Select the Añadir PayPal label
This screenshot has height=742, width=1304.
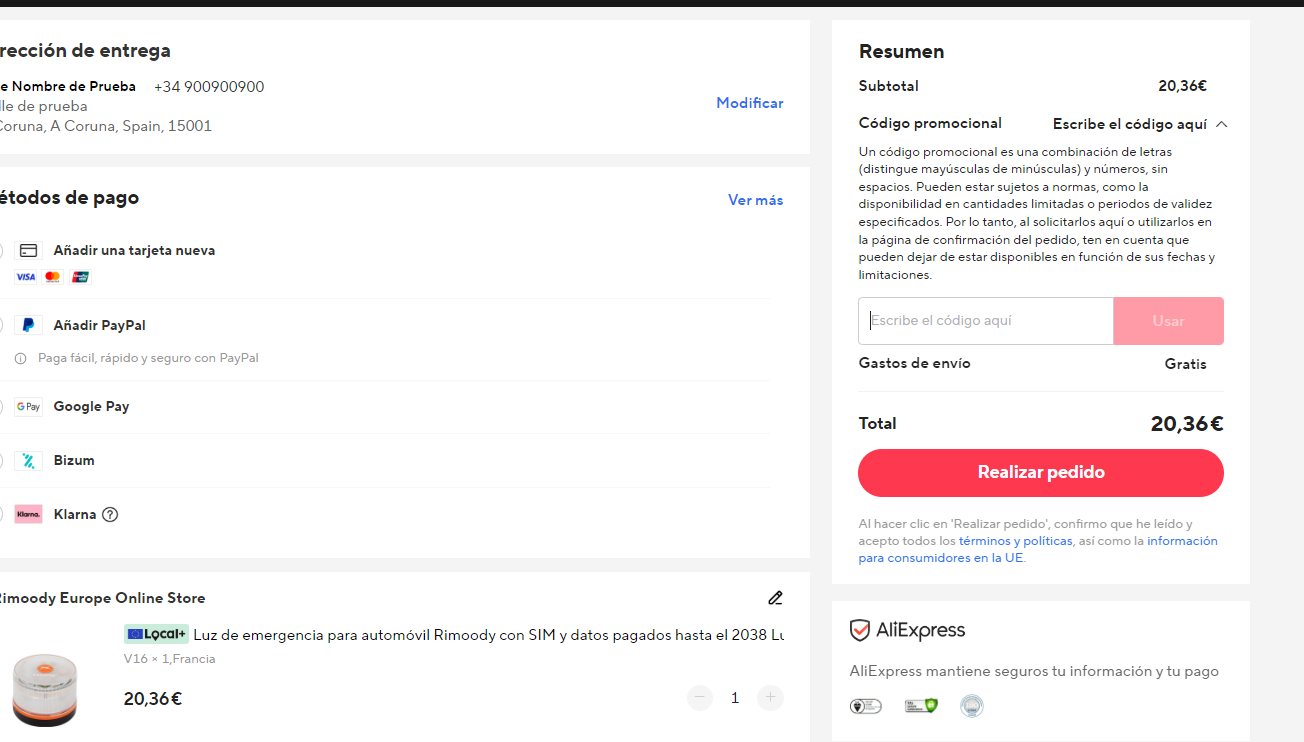[x=100, y=325]
